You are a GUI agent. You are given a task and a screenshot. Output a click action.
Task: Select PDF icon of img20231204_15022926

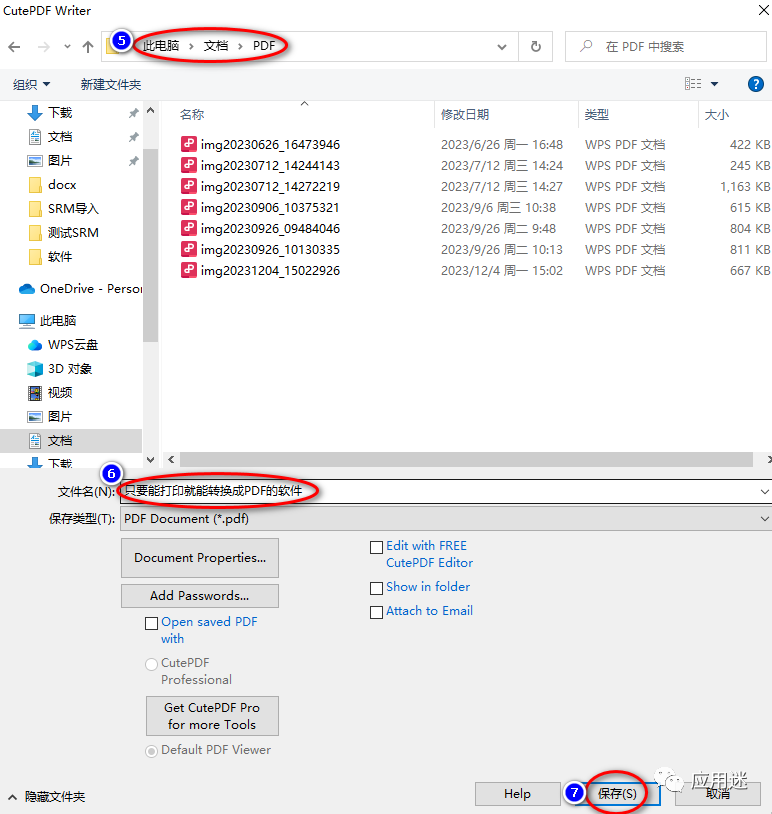[x=188, y=270]
